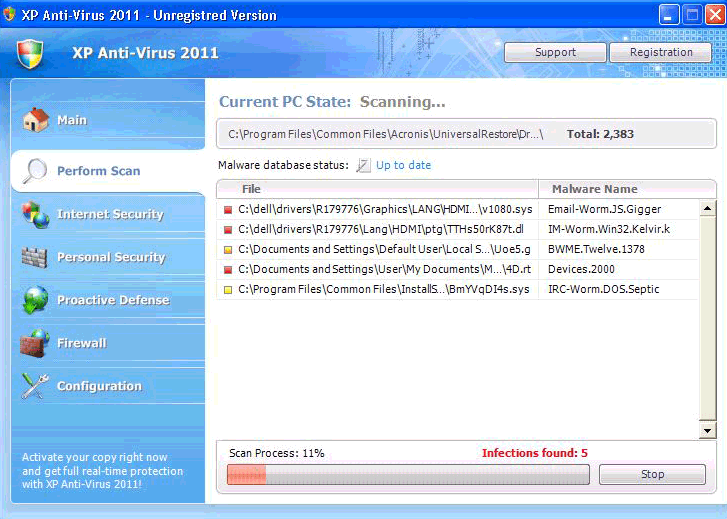Screen dimensions: 727x519
Task: Click the scan progress bar
Action: (408, 474)
